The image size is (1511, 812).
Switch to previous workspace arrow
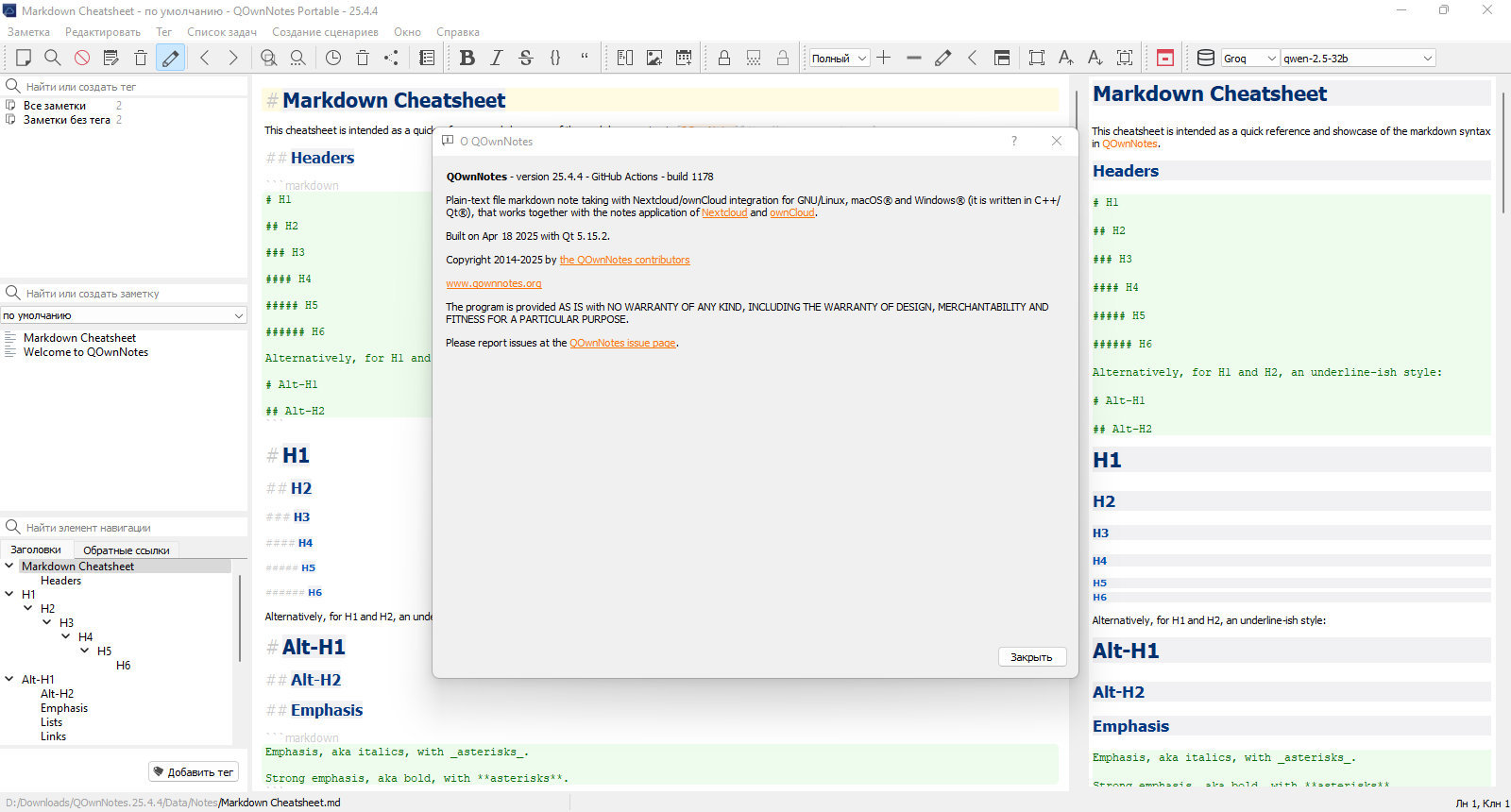tap(972, 58)
